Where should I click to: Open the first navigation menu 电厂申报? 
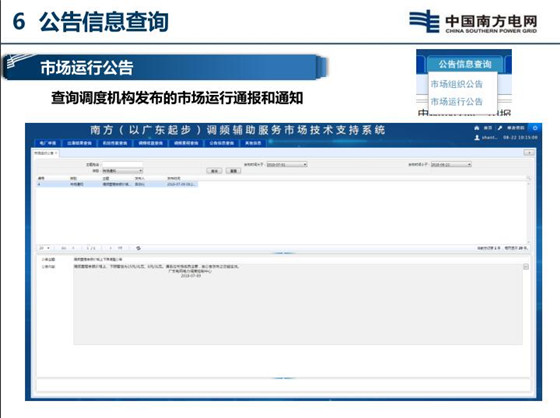click(x=48, y=143)
